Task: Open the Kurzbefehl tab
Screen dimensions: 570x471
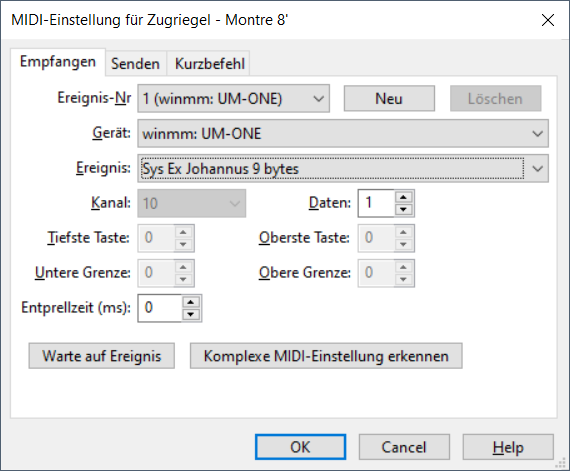Action: (x=210, y=64)
